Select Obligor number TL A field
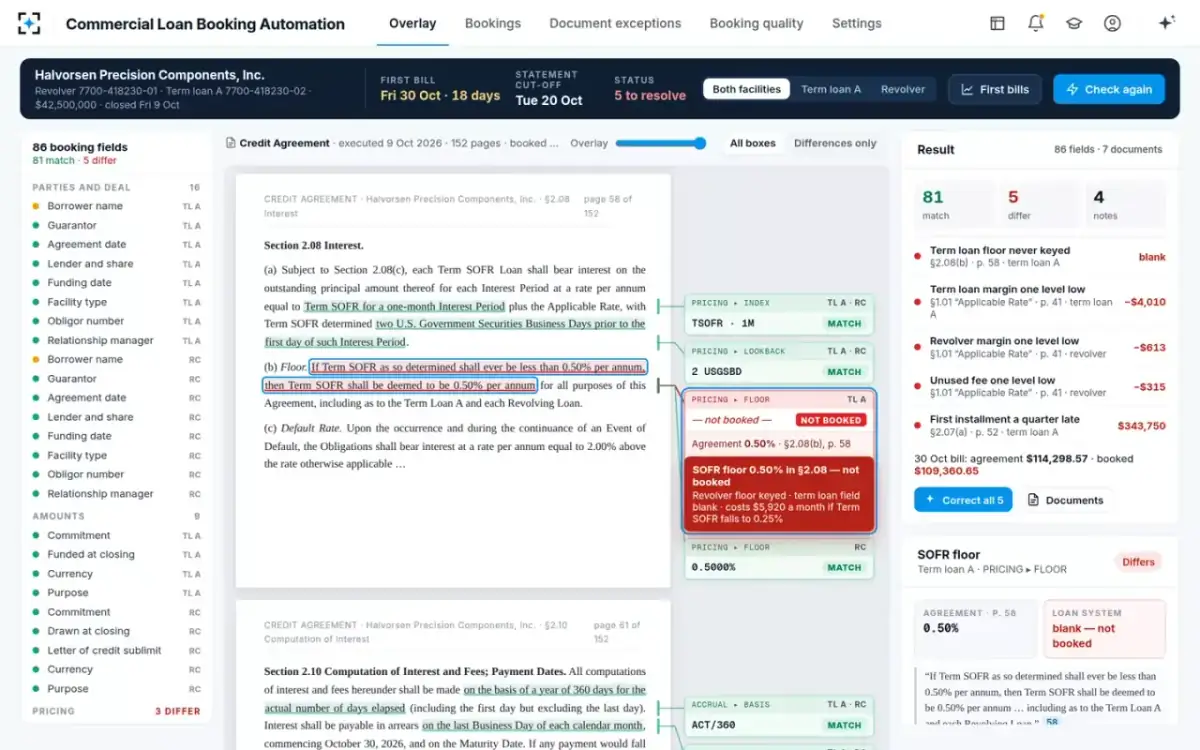The image size is (1200, 750). pos(116,321)
